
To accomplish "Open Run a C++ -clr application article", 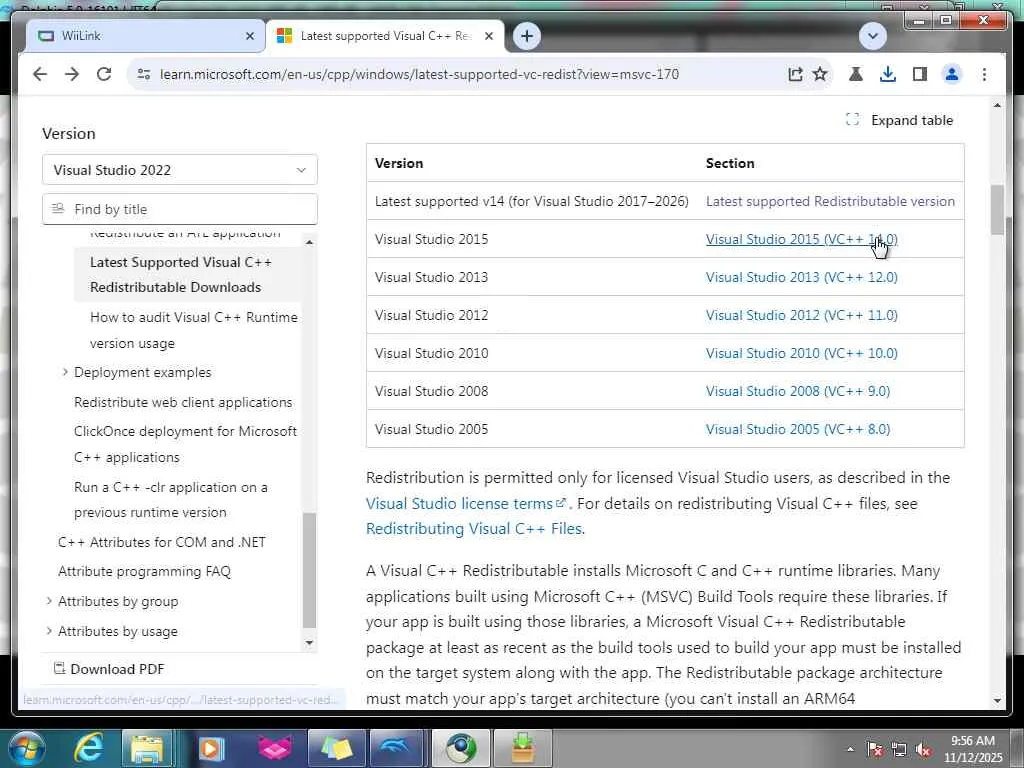I will pyautogui.click(x=170, y=500).
